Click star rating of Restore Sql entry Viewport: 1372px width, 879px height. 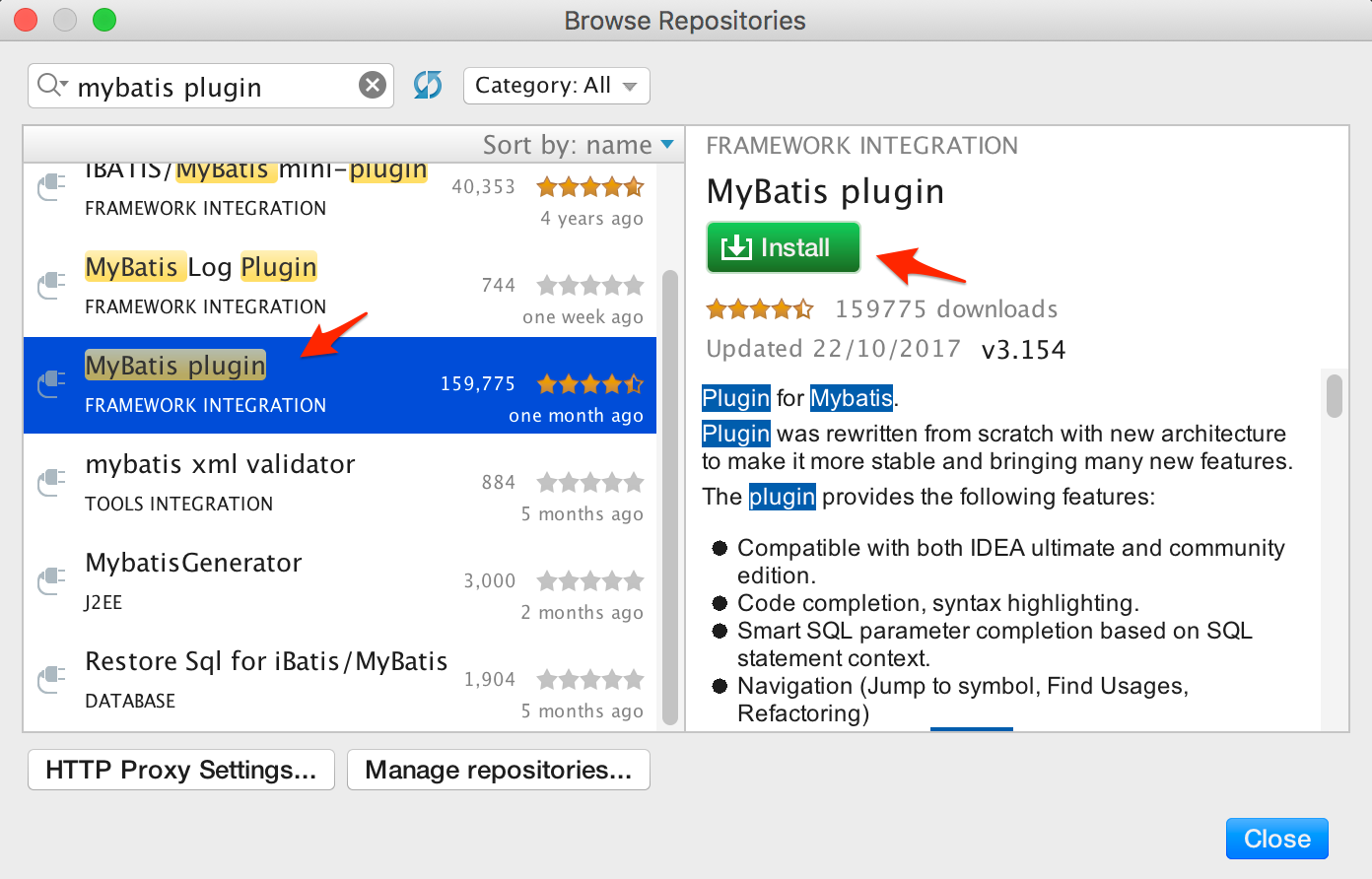click(590, 680)
